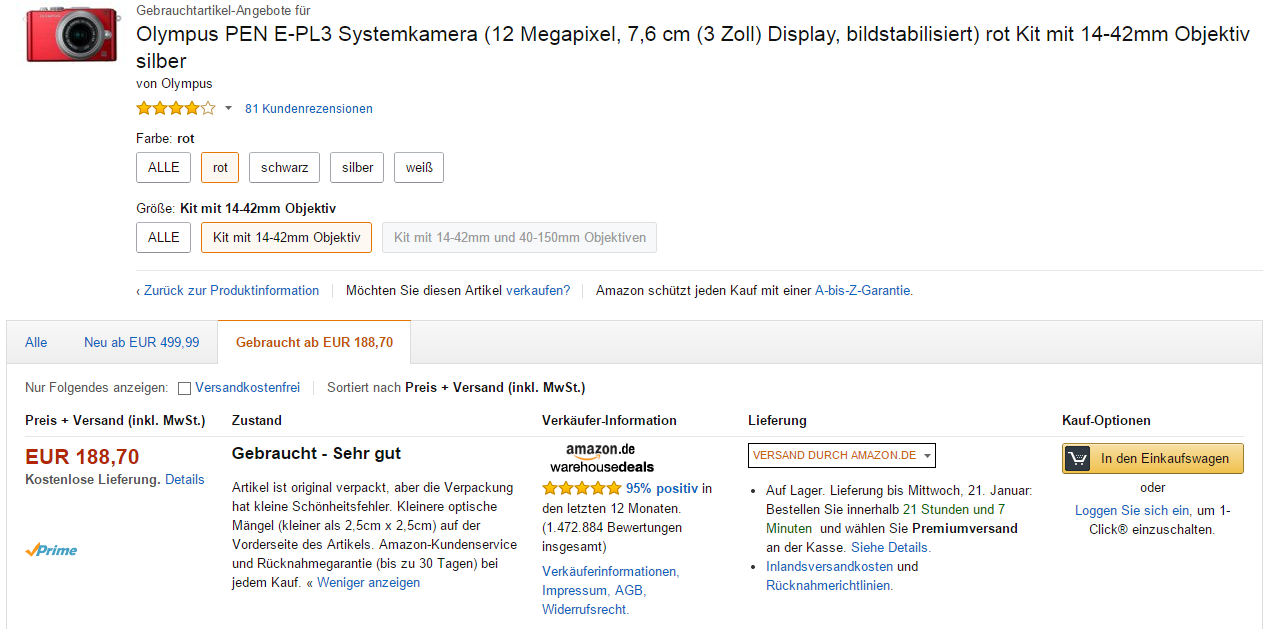
Task: Click the four-star customer rating icon
Action: 176,108
